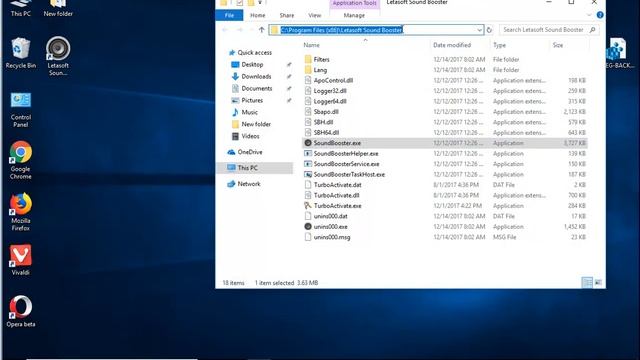Select the Application Tools contextual tab
The height and width of the screenshot is (360, 640).
pyautogui.click(x=354, y=3)
